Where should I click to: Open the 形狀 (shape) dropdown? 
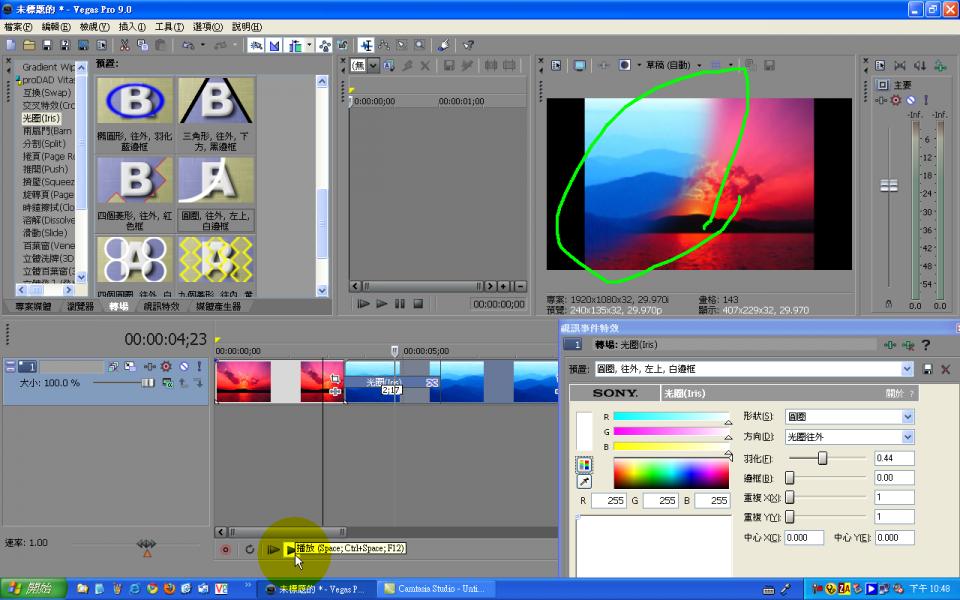click(908, 416)
